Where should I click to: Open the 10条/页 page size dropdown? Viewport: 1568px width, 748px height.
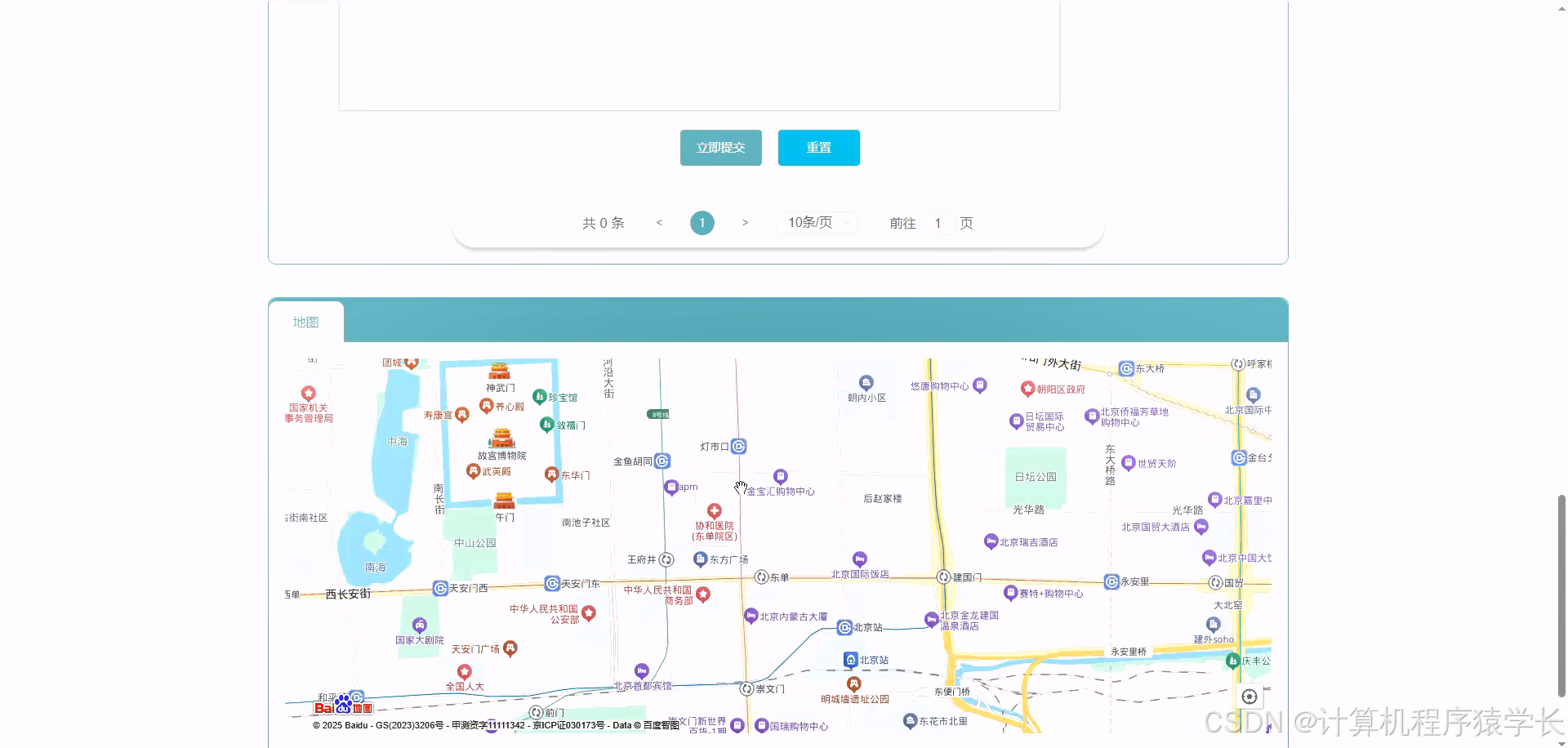pos(815,222)
